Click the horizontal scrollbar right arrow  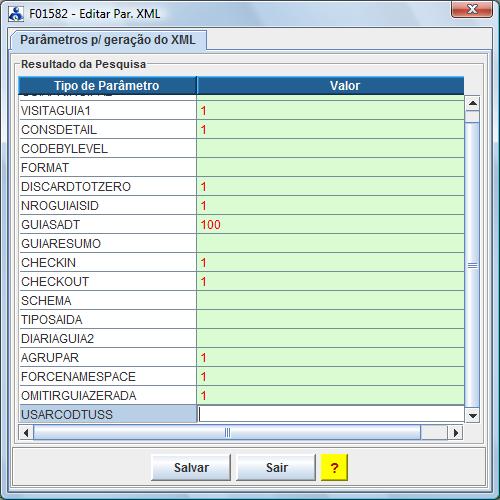(455, 433)
